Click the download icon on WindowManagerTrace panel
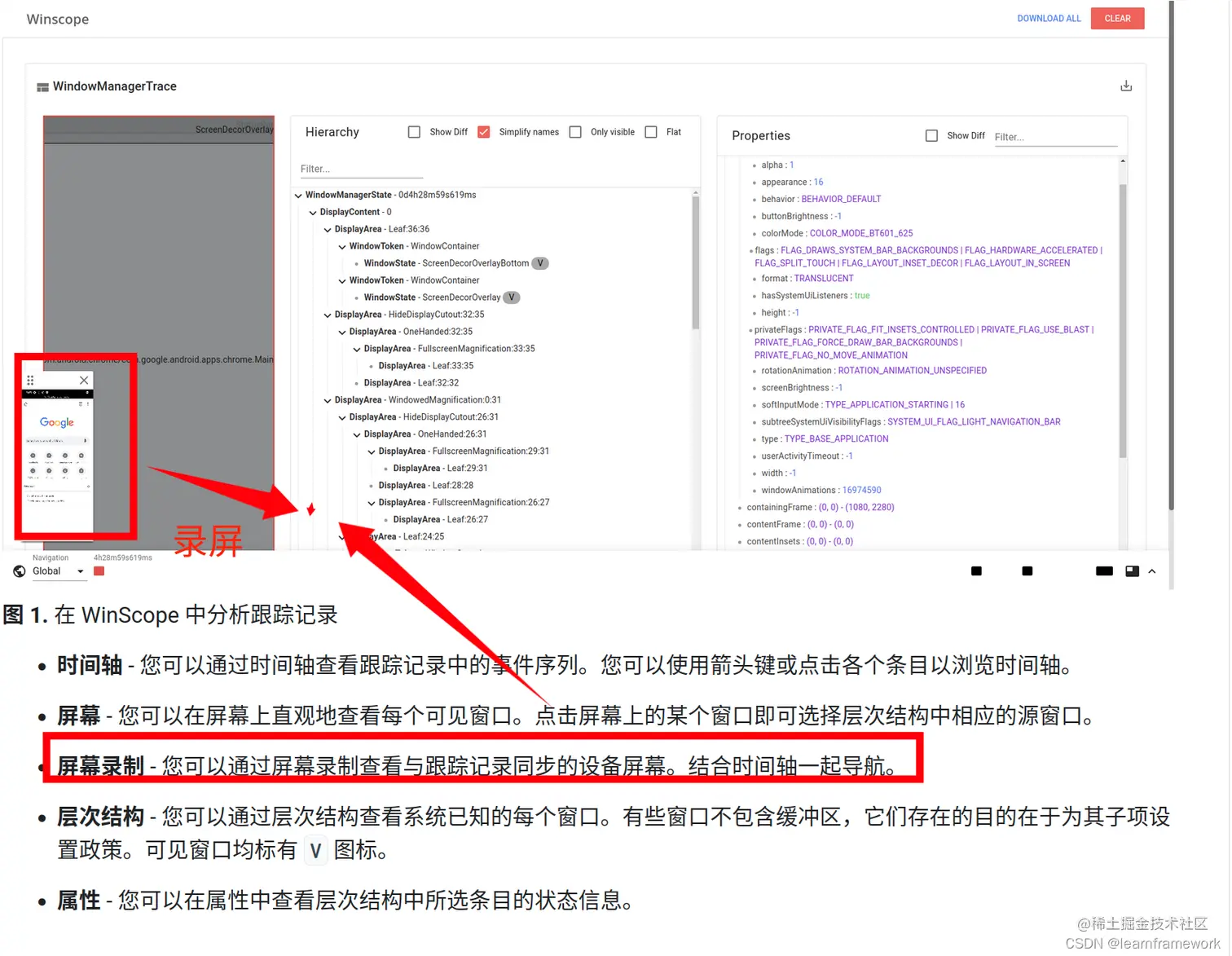The width and height of the screenshot is (1232, 956). tap(1125, 85)
